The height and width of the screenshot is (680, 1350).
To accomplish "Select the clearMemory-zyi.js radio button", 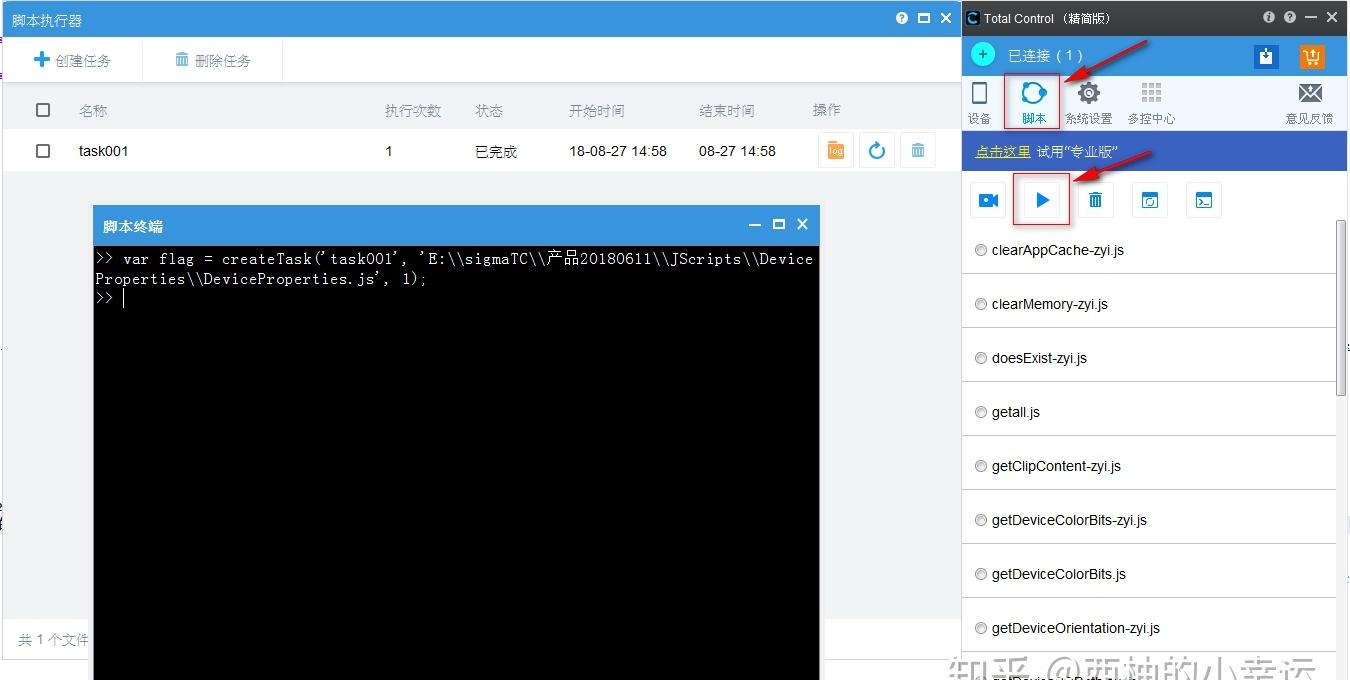I will pos(981,304).
